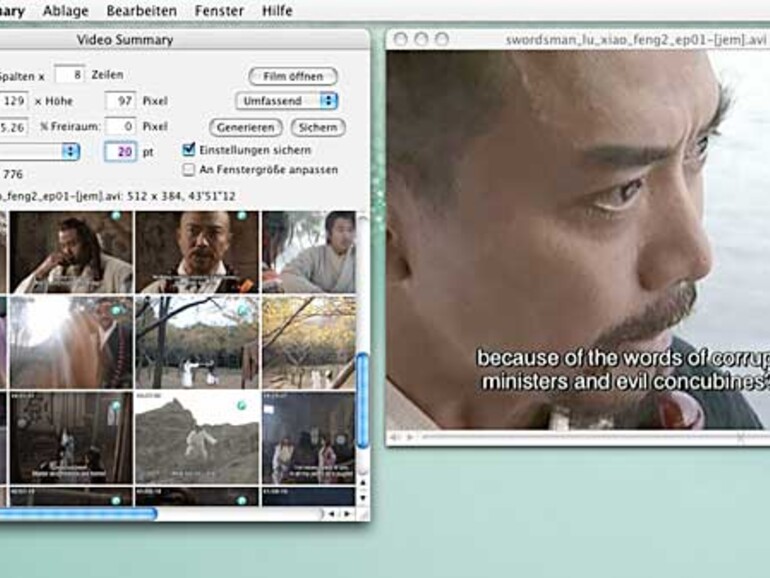Click the Film öffnen button
The width and height of the screenshot is (770, 578).
(x=293, y=76)
